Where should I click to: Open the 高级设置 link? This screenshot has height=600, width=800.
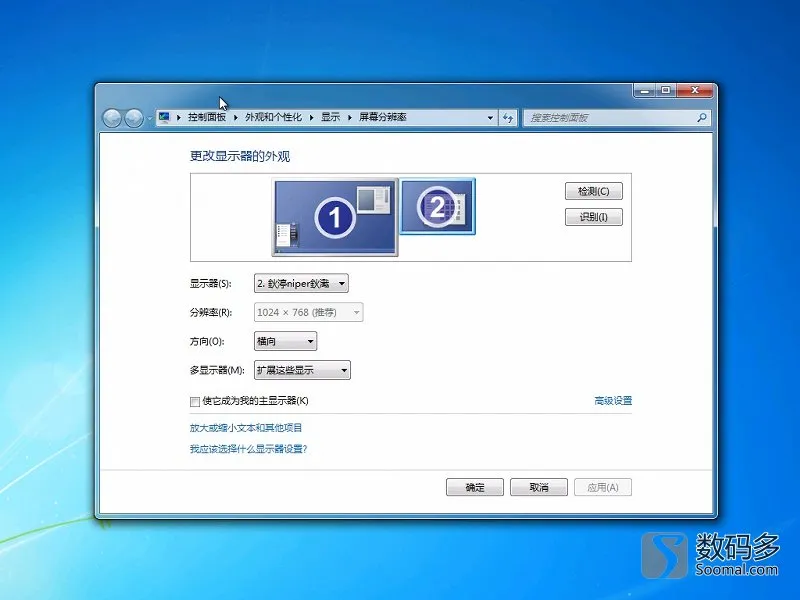point(613,401)
